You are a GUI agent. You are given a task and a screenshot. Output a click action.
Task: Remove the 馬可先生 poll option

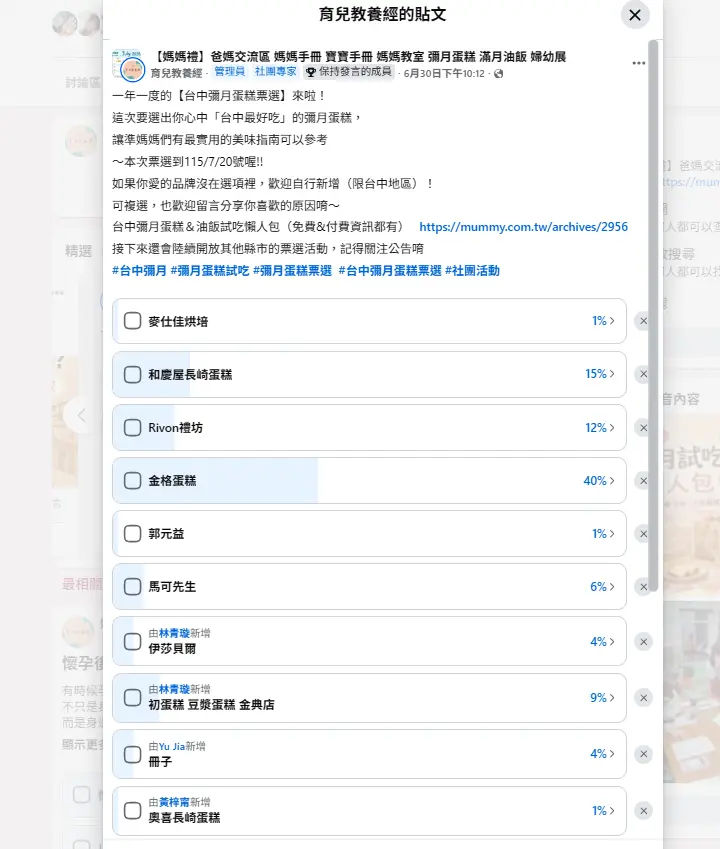pos(643,587)
